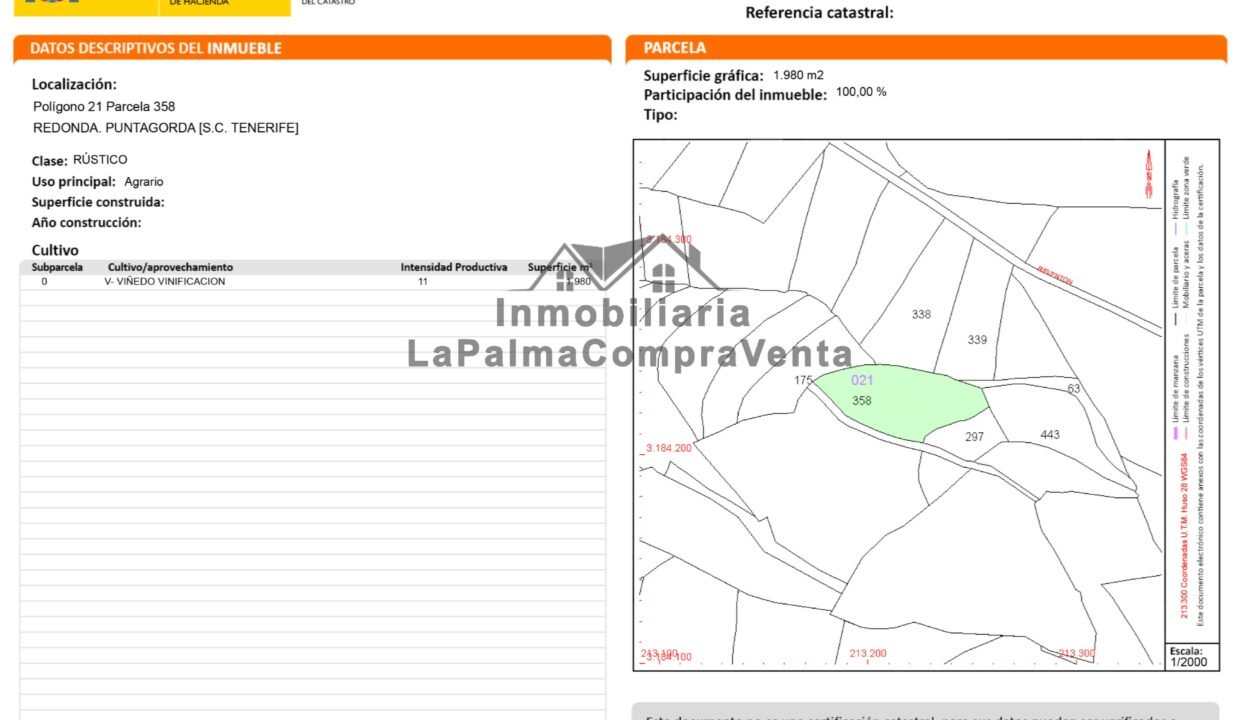
Task: Click parcel number 63 on the map
Action: tap(1074, 389)
